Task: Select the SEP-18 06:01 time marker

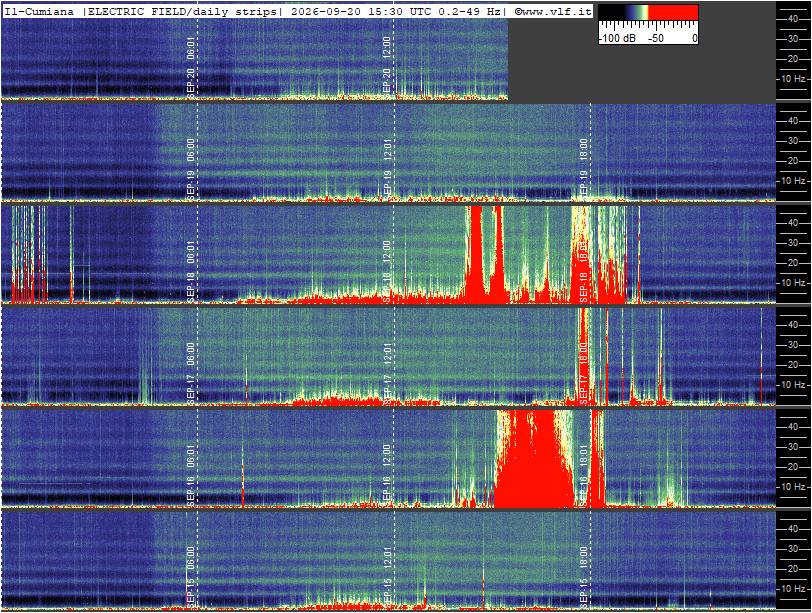Action: [x=191, y=270]
